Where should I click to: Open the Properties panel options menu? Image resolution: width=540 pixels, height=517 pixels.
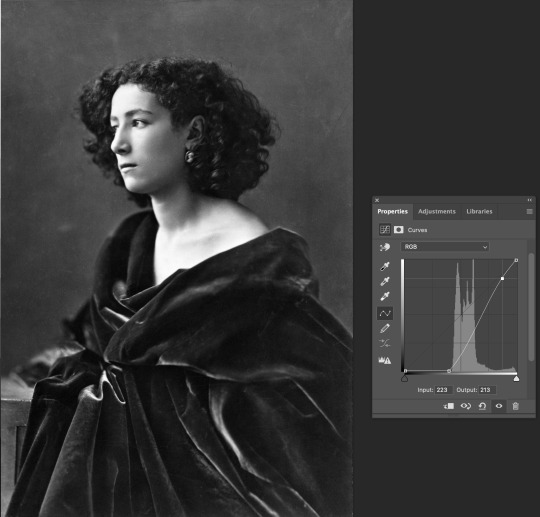point(530,211)
